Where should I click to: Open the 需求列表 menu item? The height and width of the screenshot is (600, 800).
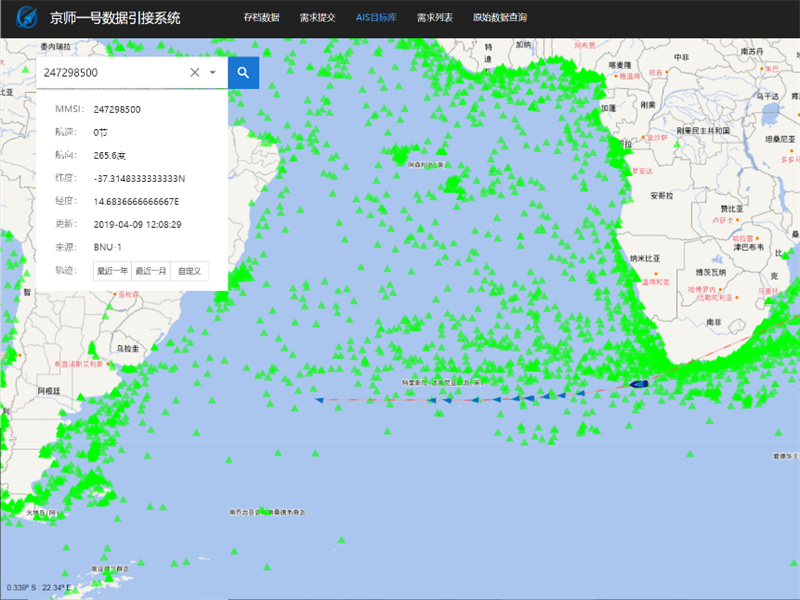coord(435,18)
